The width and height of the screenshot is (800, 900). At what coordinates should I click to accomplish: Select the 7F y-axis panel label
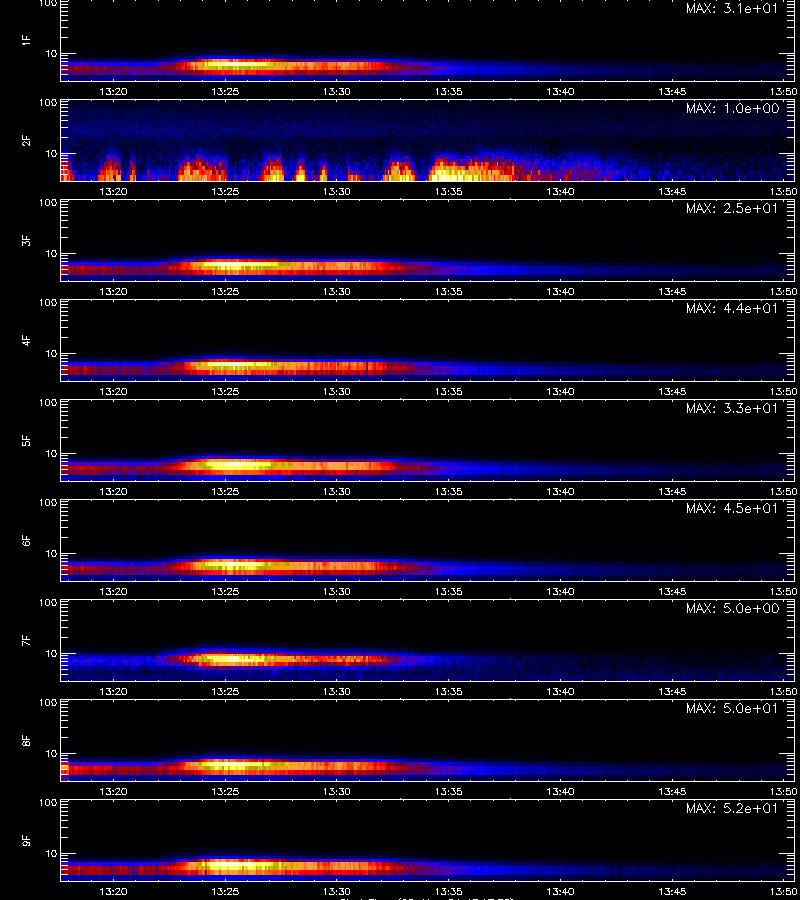[26, 640]
